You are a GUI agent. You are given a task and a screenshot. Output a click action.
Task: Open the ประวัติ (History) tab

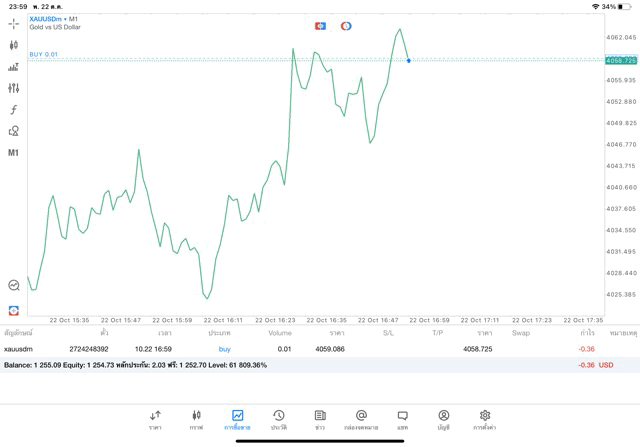point(278,420)
